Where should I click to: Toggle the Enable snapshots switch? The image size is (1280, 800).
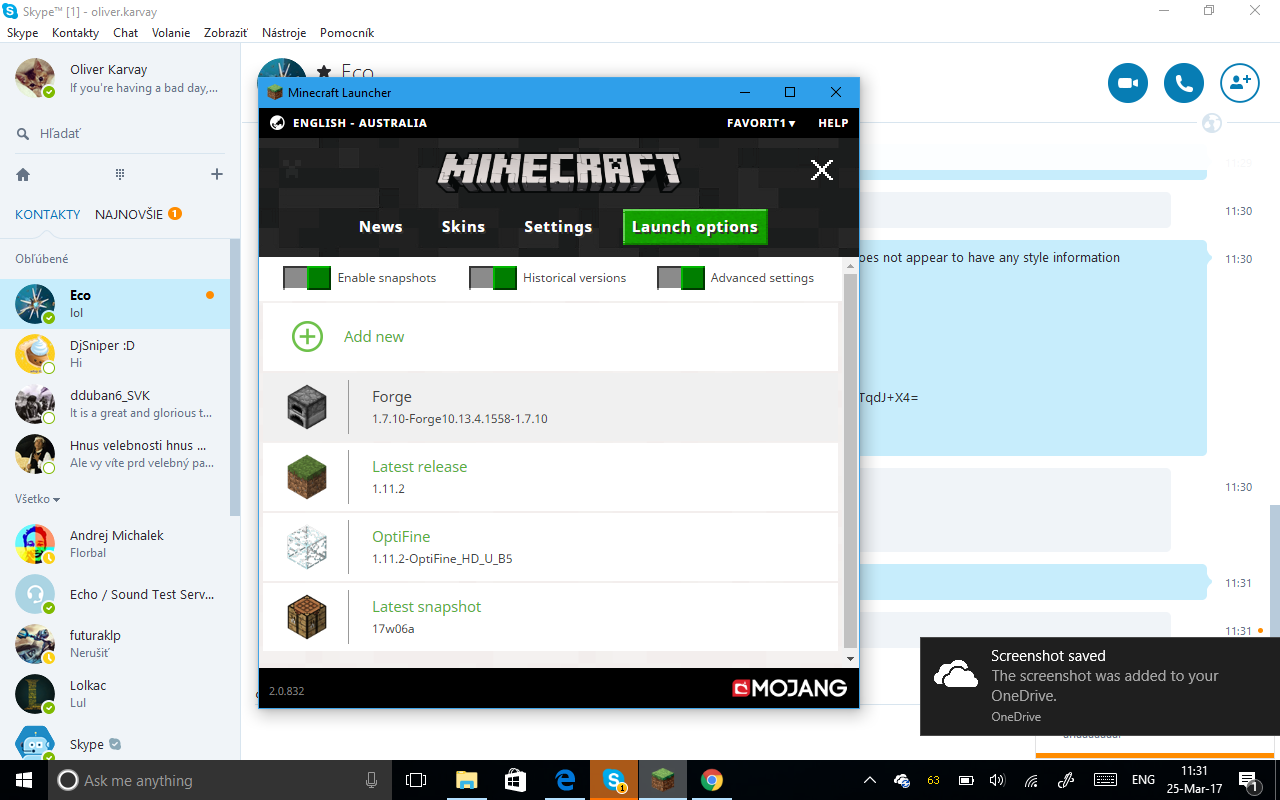[x=306, y=278]
